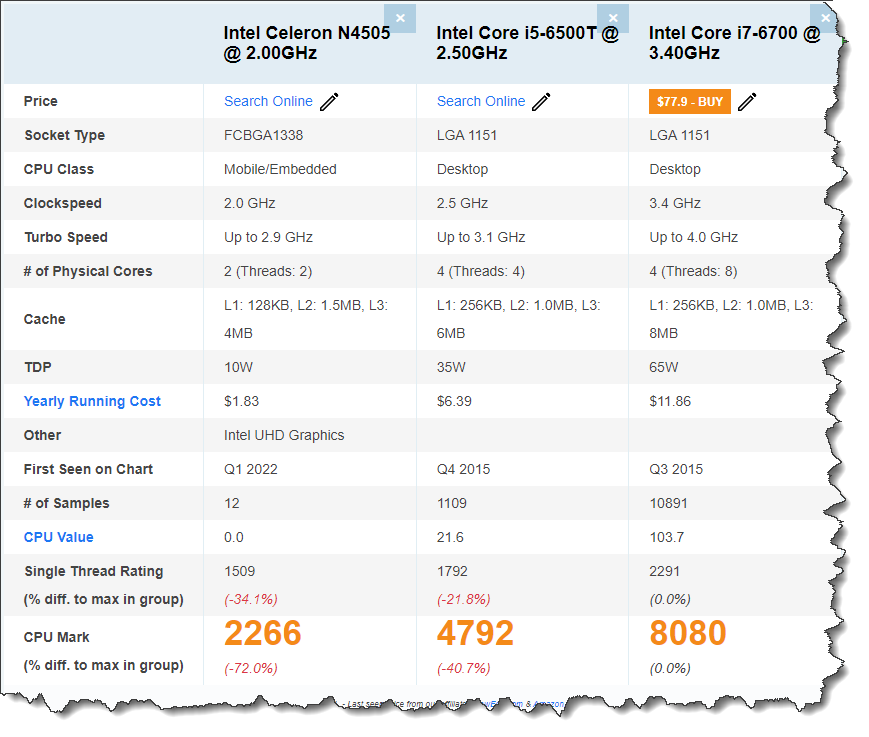
Task: Click the 10891 samples count
Action: coord(668,503)
